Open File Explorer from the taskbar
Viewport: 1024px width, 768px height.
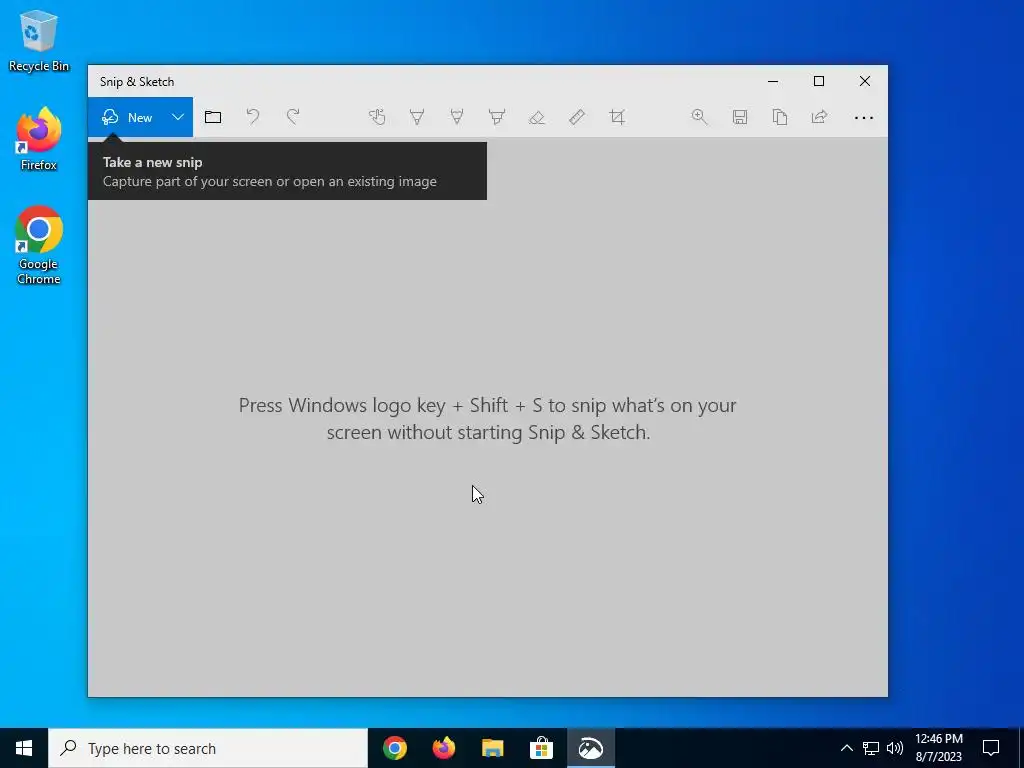(493, 748)
